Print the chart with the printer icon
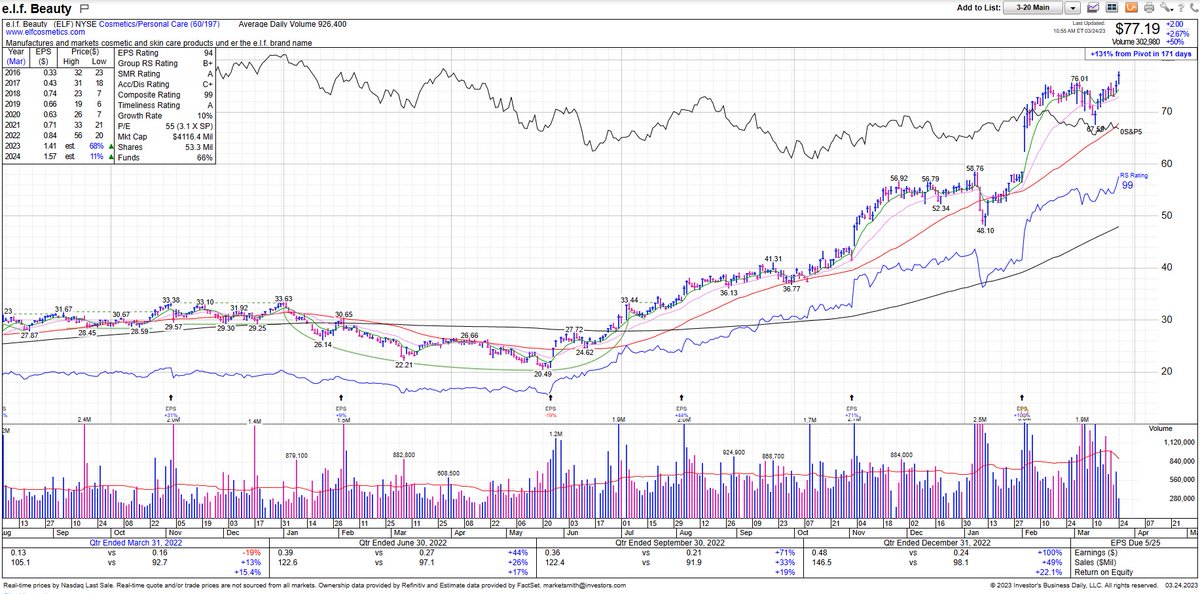This screenshot has width=1200, height=594. click(1149, 8)
